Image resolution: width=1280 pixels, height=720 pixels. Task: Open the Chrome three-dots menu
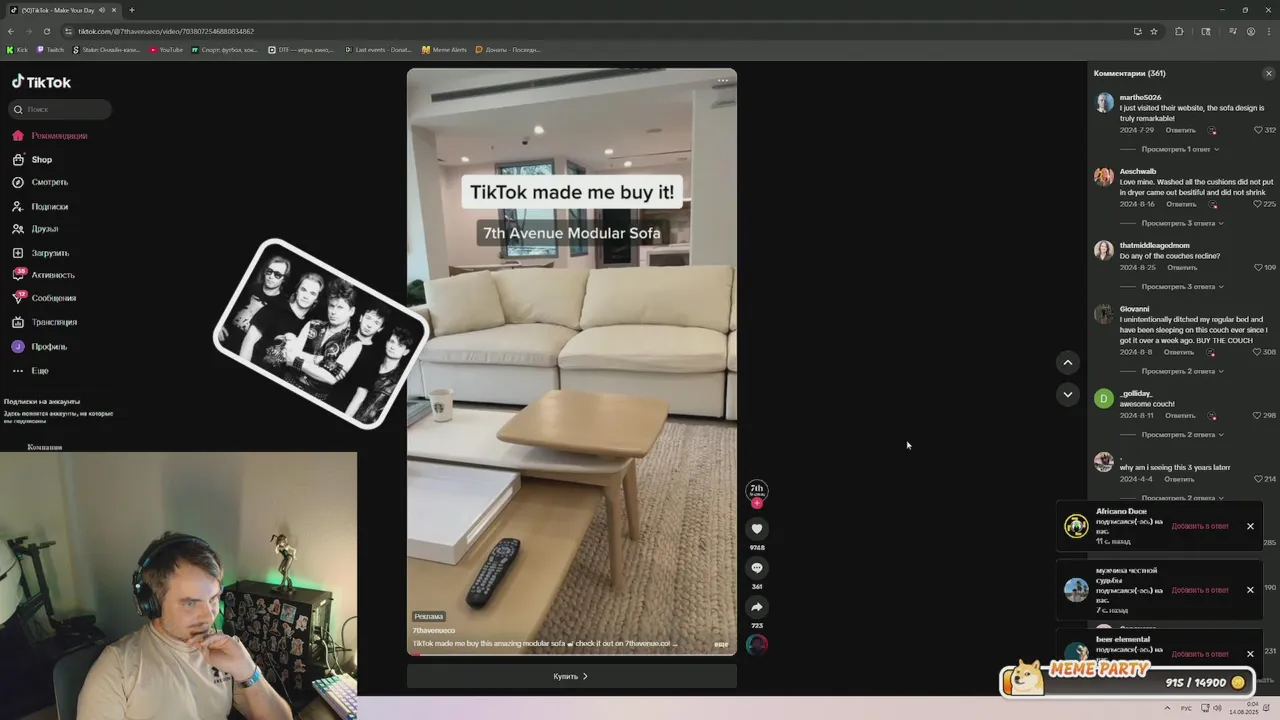click(1270, 31)
